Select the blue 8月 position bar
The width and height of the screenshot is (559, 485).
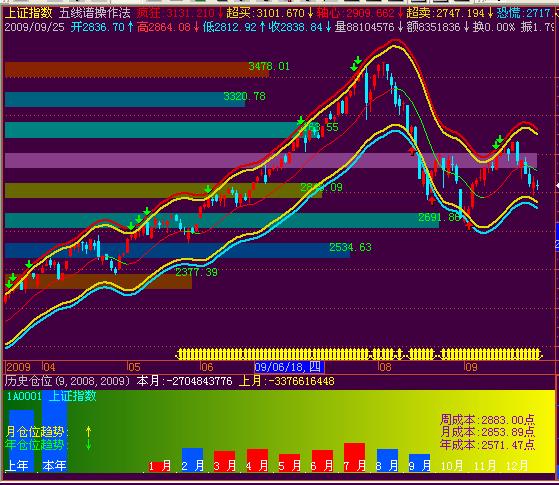coord(387,460)
